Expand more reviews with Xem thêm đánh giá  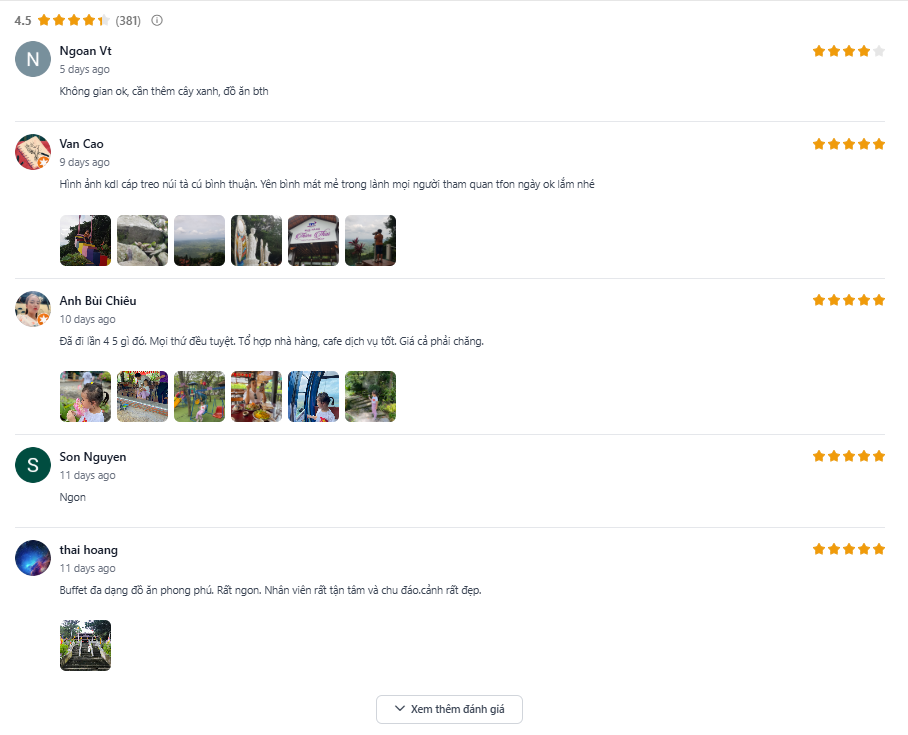(x=449, y=709)
